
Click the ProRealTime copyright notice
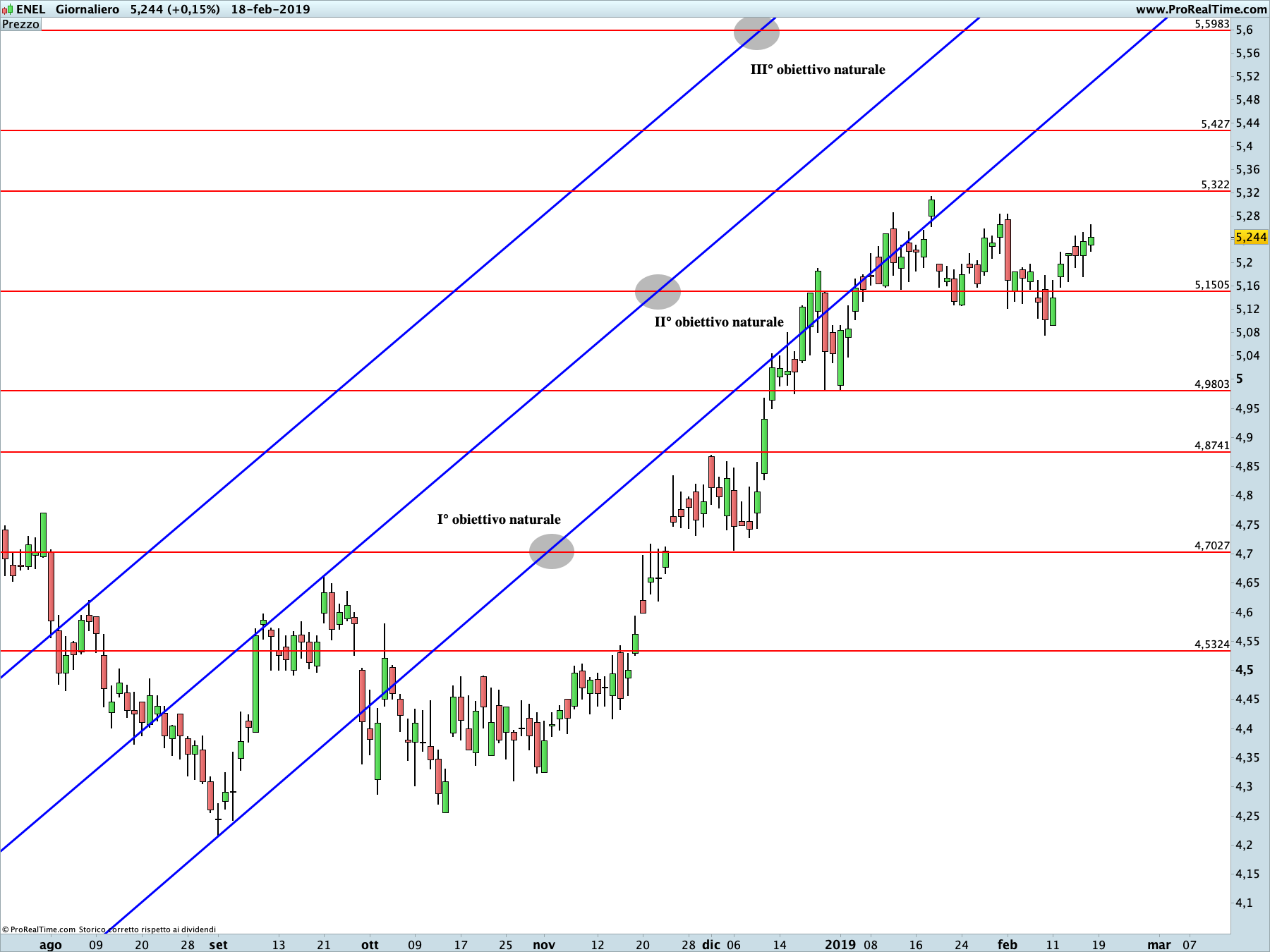[39, 929]
